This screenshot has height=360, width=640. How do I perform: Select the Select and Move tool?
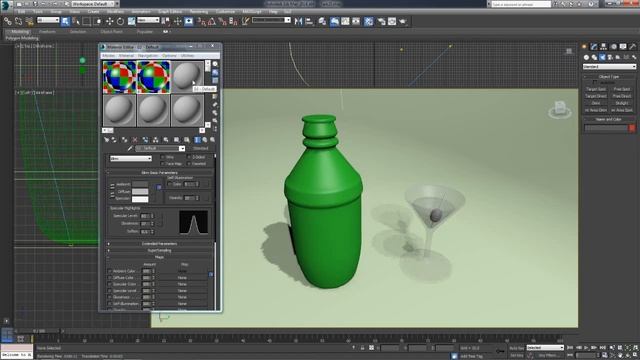[x=109, y=21]
